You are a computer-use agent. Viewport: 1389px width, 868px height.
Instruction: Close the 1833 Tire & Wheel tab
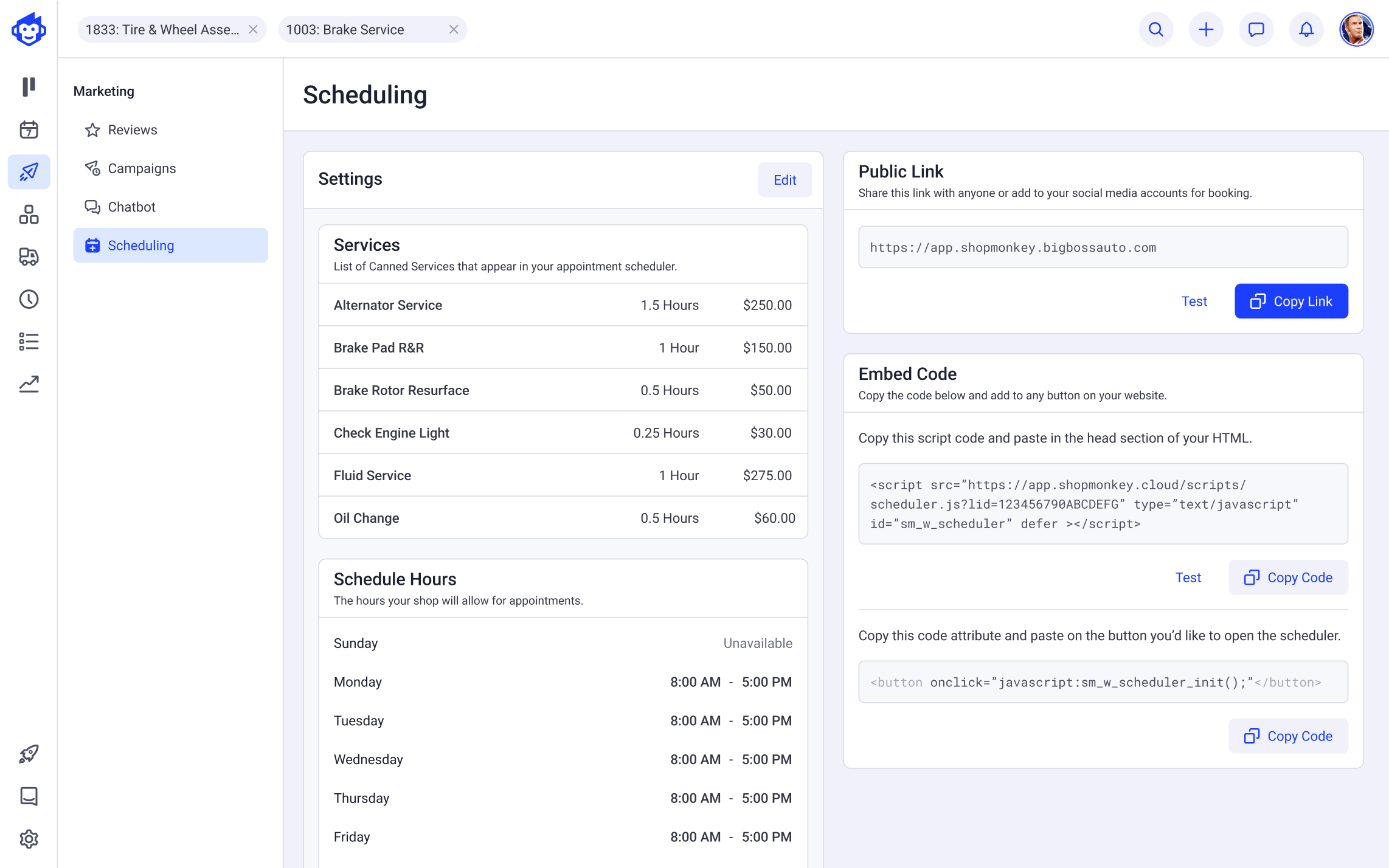(x=253, y=29)
